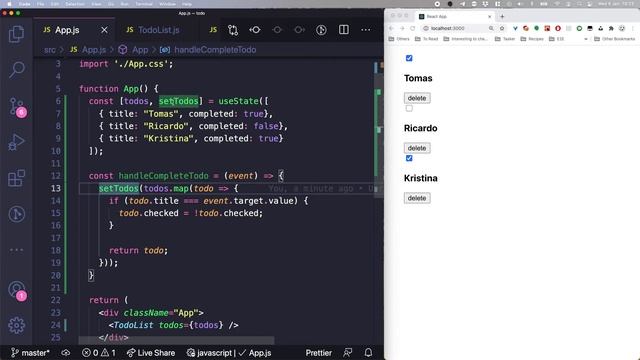Open previous revision via editor toolbar icon
The width and height of the screenshot is (640, 360).
(x=255, y=30)
